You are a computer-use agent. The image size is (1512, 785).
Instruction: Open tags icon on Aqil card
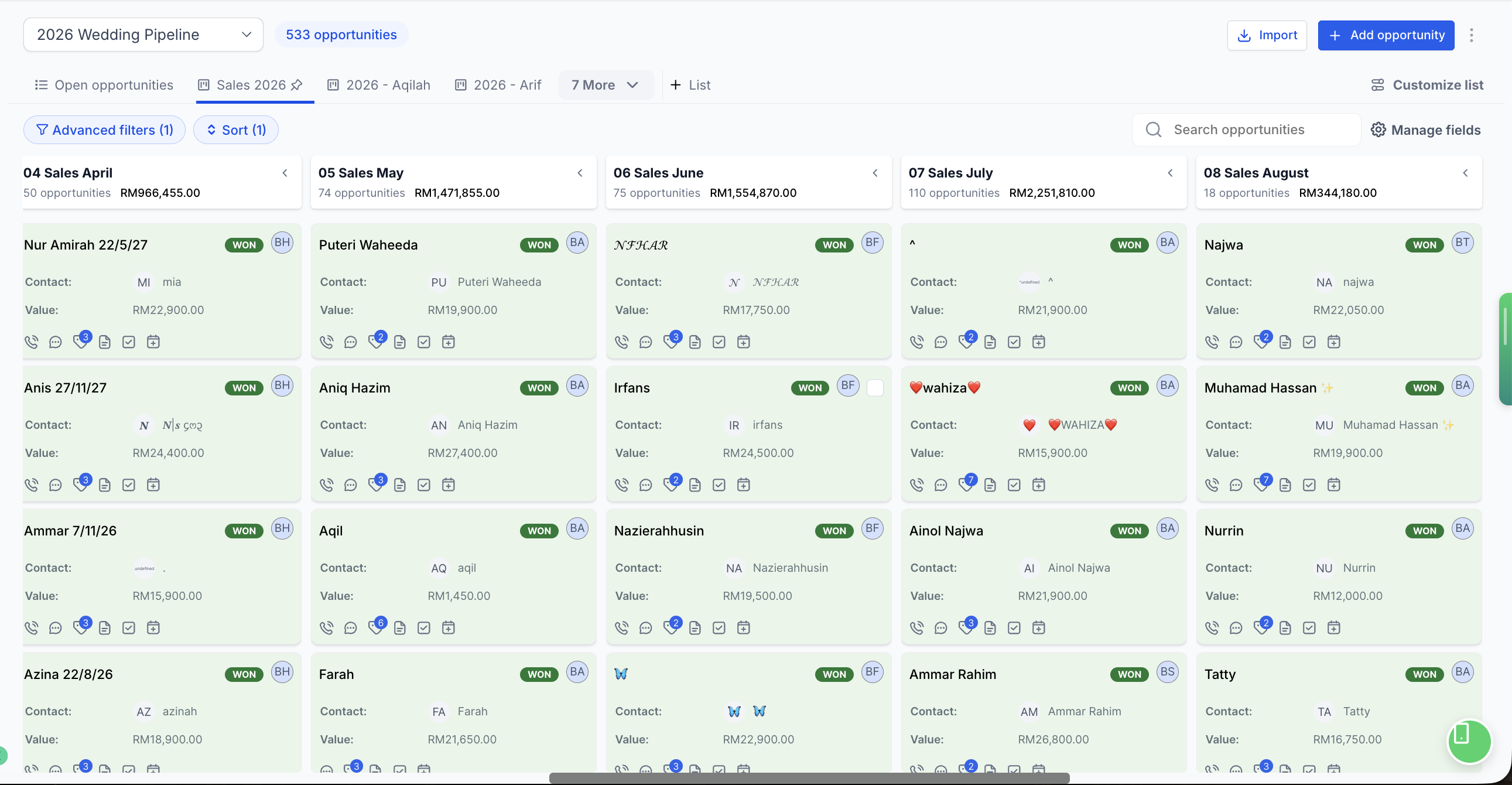(375, 627)
